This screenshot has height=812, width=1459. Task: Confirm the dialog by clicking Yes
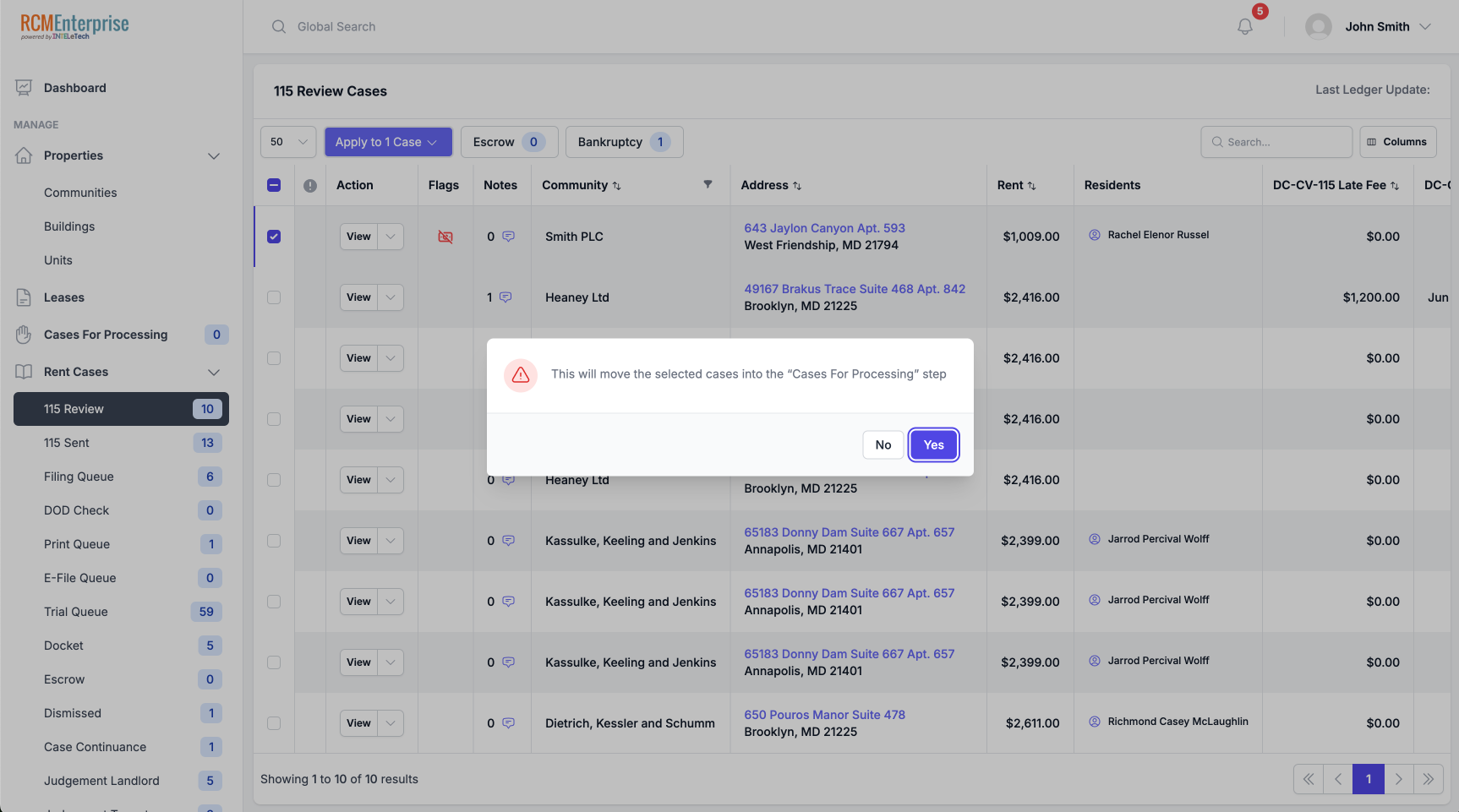[933, 444]
